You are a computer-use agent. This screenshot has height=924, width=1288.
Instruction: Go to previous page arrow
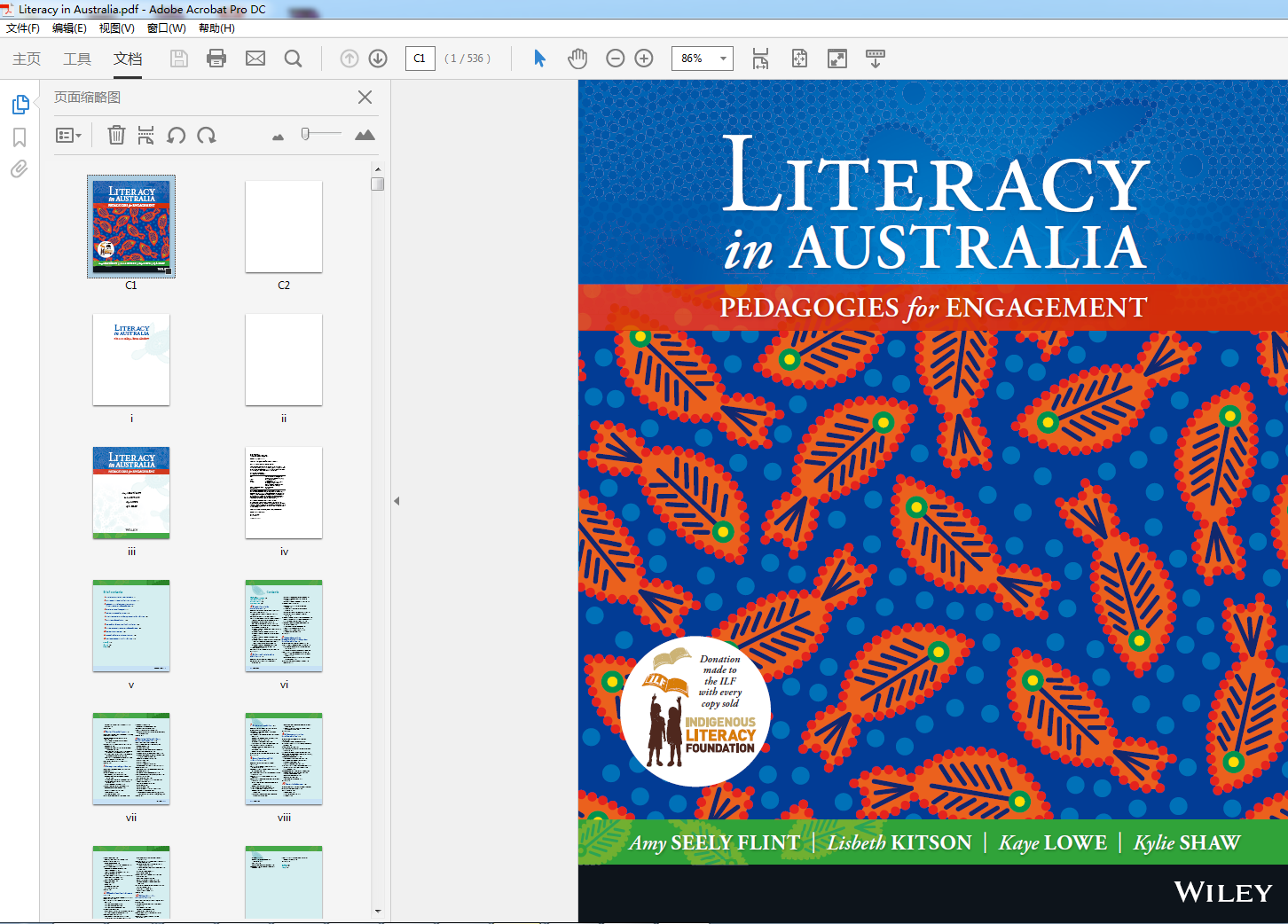(349, 59)
